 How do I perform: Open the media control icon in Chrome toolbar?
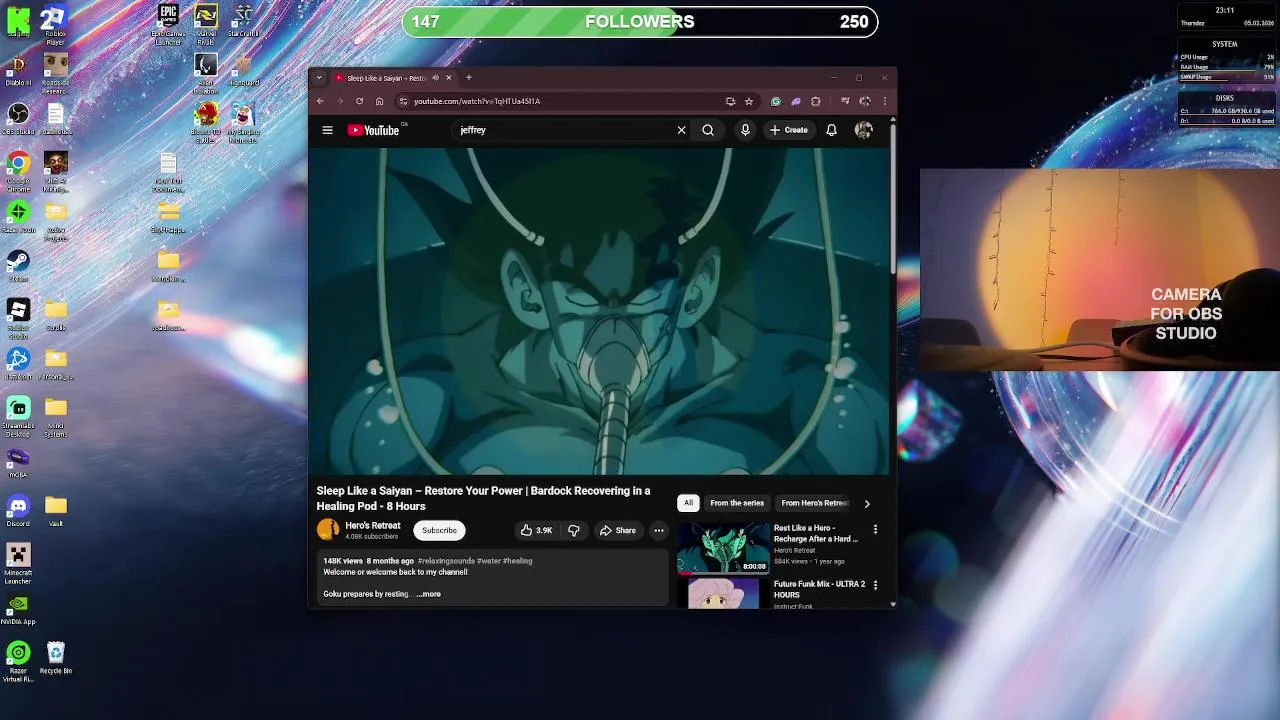(x=845, y=101)
